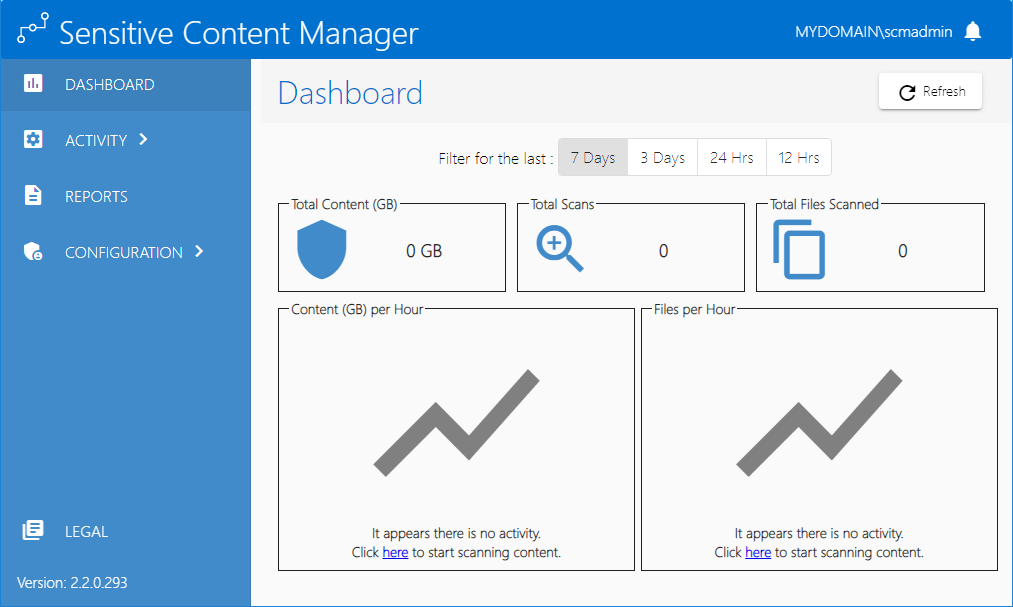Open the DASHBOARD sidebar item
Viewport: 1013px width, 607px height.
[126, 85]
